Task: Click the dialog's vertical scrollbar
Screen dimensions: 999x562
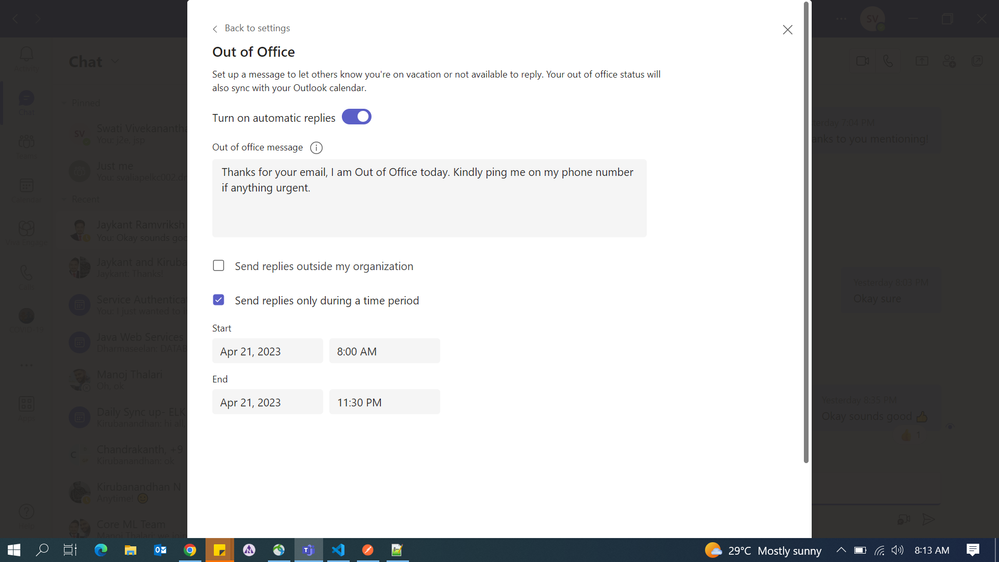Action: [x=806, y=233]
